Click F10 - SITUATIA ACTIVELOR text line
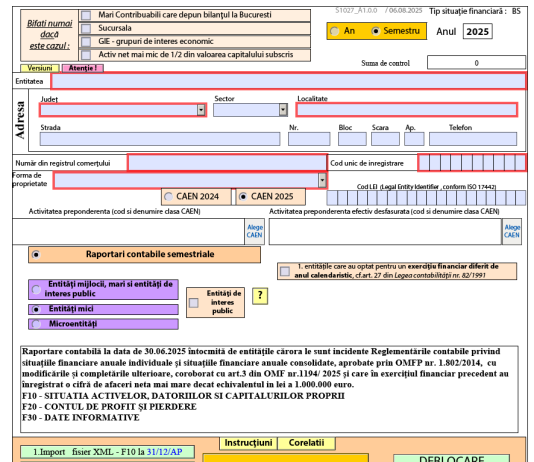Screen dimensions: 534x462 [x=183, y=396]
